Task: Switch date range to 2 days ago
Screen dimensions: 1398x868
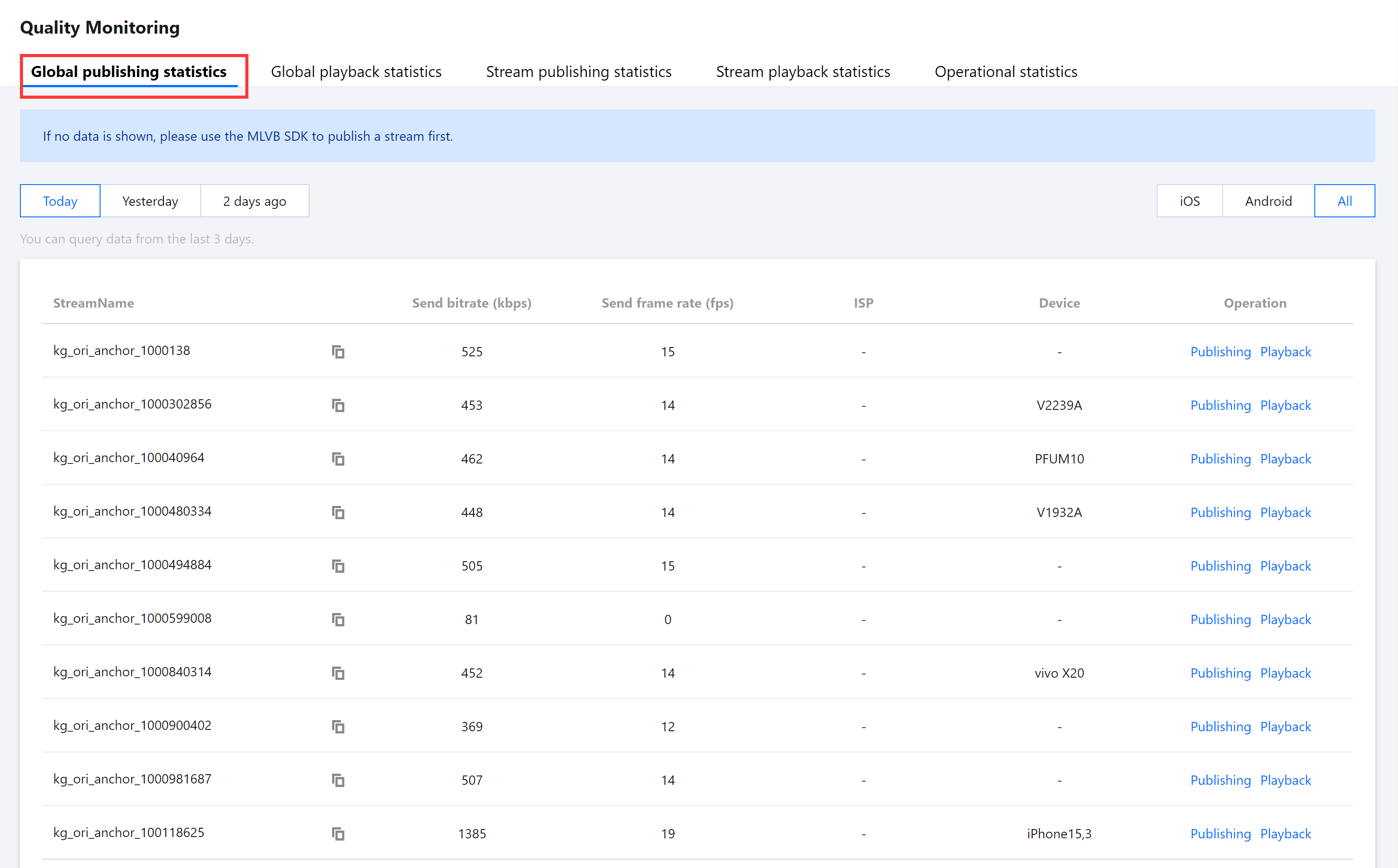Action: 255,201
